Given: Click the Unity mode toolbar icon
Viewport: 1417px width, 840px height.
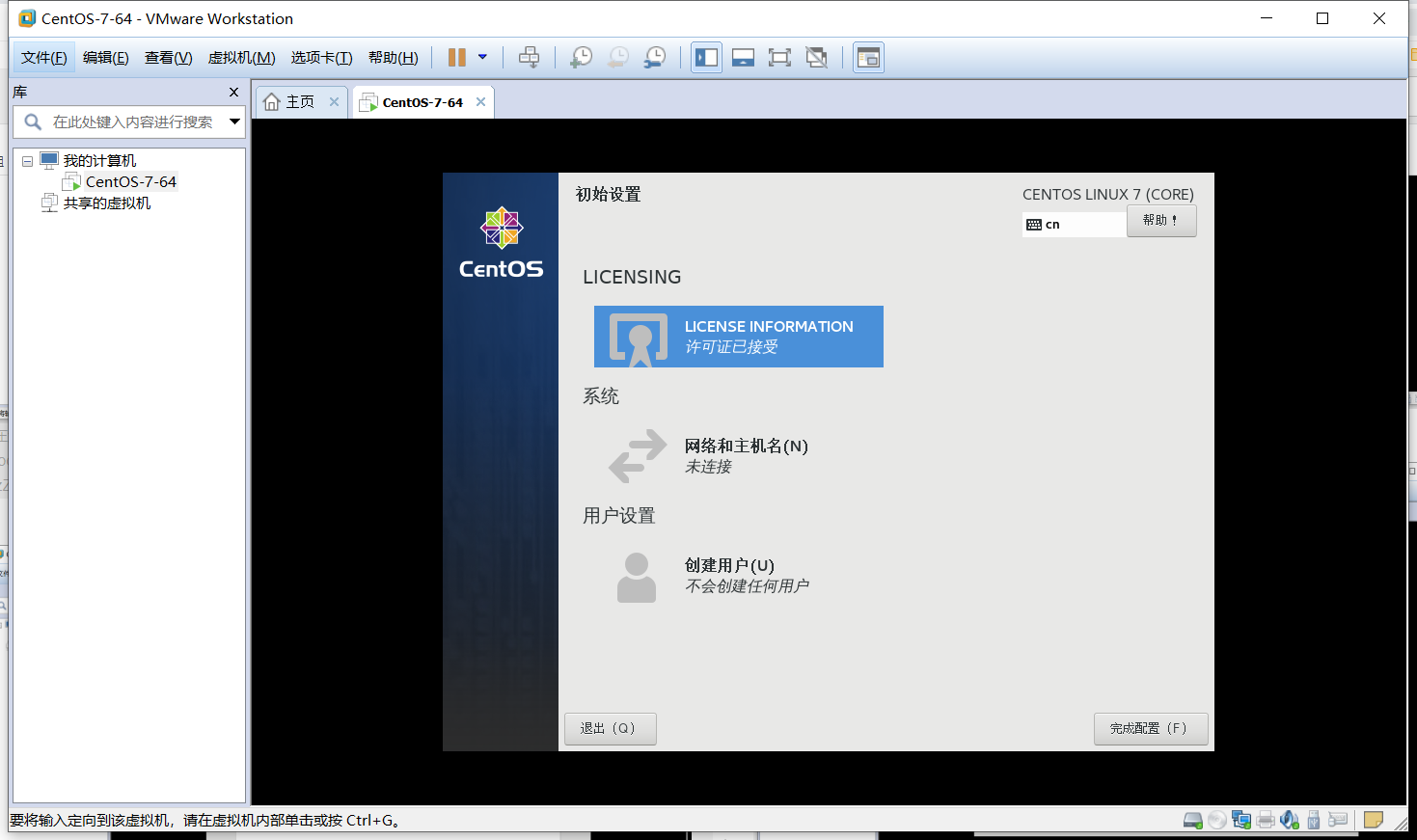Looking at the screenshot, I should (x=817, y=58).
